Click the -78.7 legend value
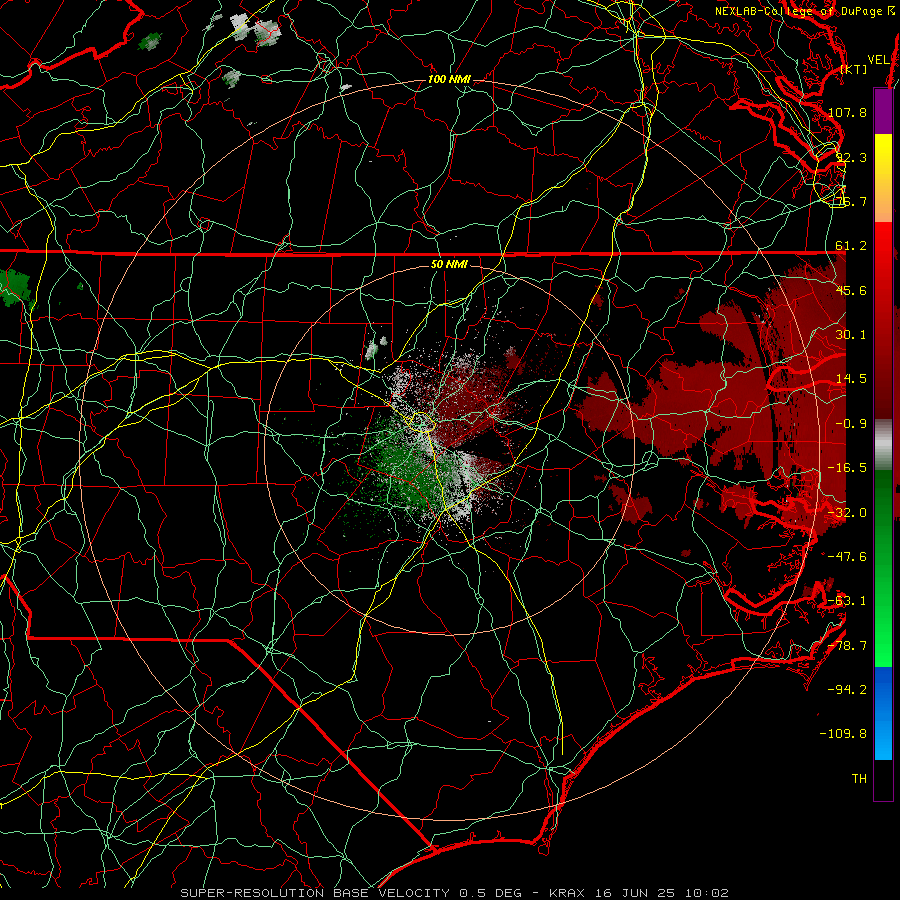This screenshot has height=900, width=900. click(x=847, y=646)
